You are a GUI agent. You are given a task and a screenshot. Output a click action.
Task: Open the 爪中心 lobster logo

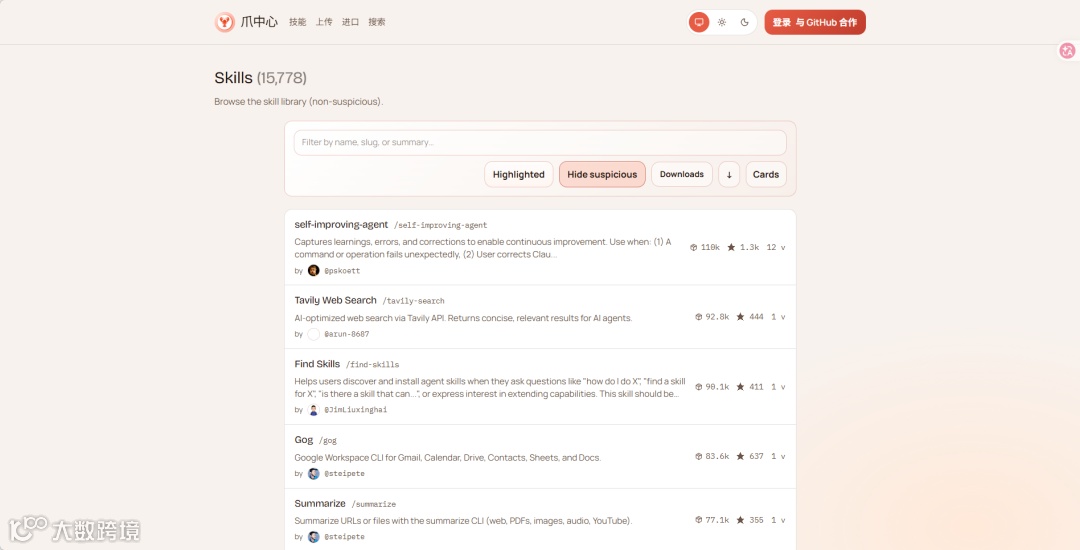pos(225,22)
